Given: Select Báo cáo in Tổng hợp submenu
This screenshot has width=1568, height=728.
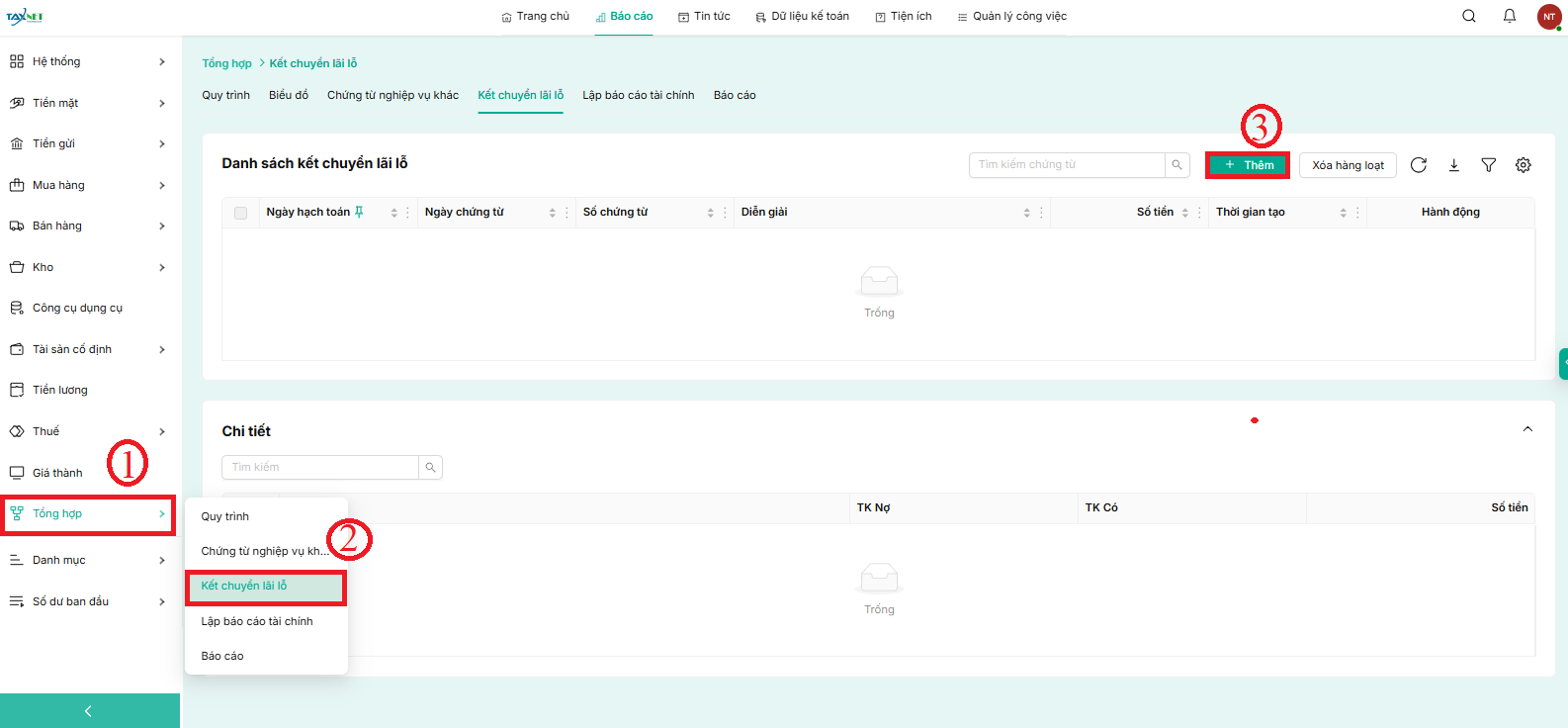Looking at the screenshot, I should tap(222, 656).
